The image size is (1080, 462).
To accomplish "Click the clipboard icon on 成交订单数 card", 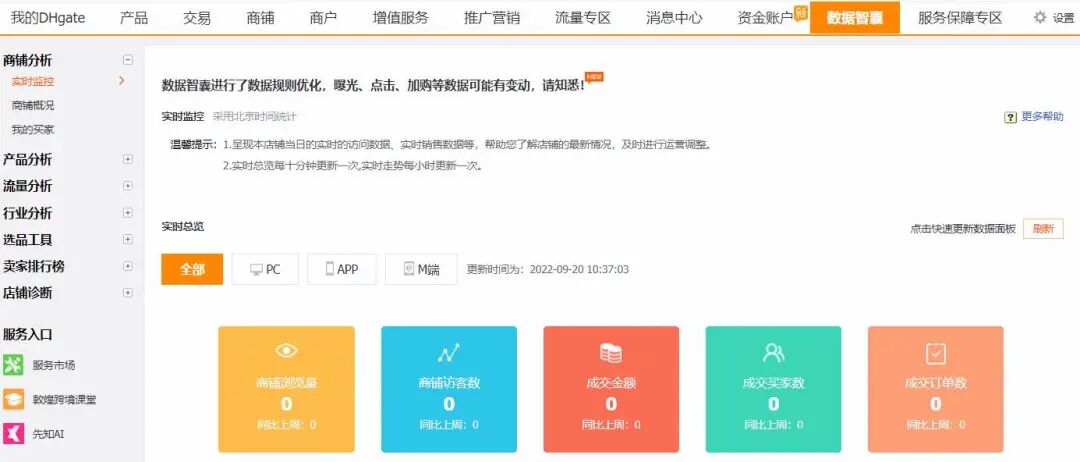I will (x=935, y=353).
